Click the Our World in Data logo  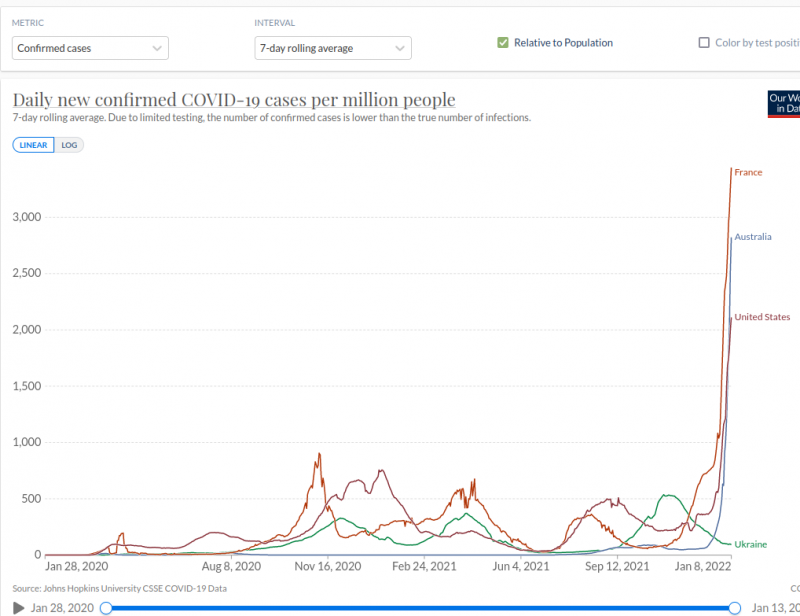[x=784, y=103]
